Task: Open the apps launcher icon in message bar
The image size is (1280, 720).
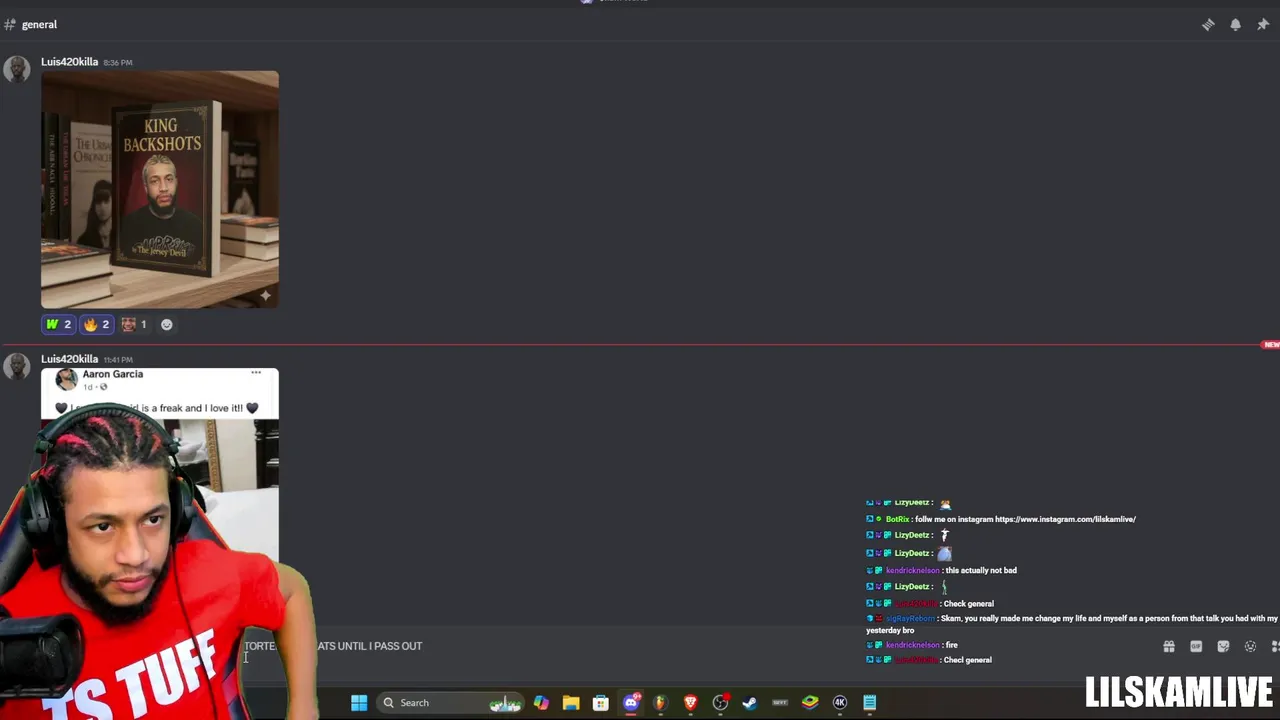Action: tap(1275, 647)
